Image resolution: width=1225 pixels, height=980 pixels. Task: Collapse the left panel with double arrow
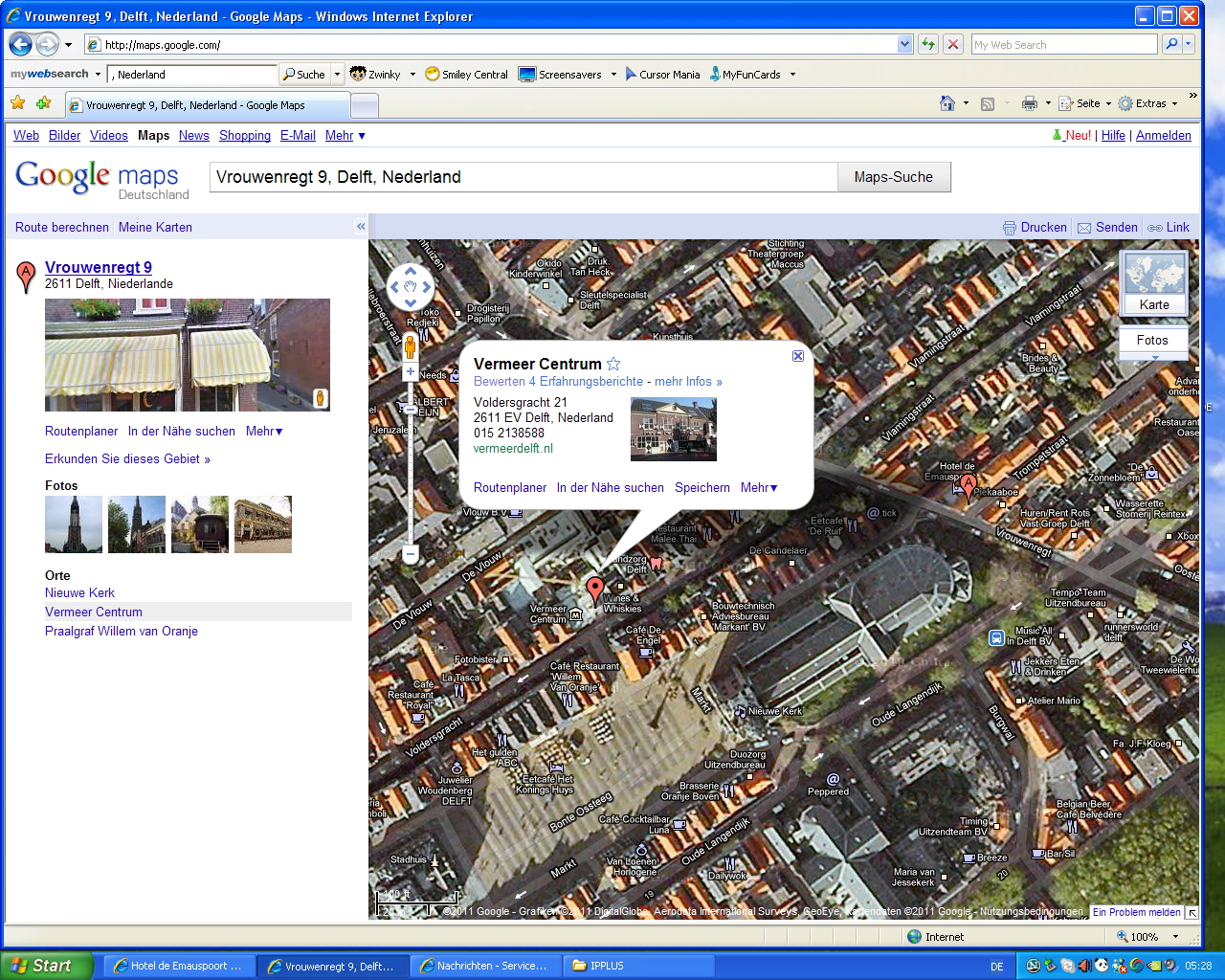pos(361,227)
